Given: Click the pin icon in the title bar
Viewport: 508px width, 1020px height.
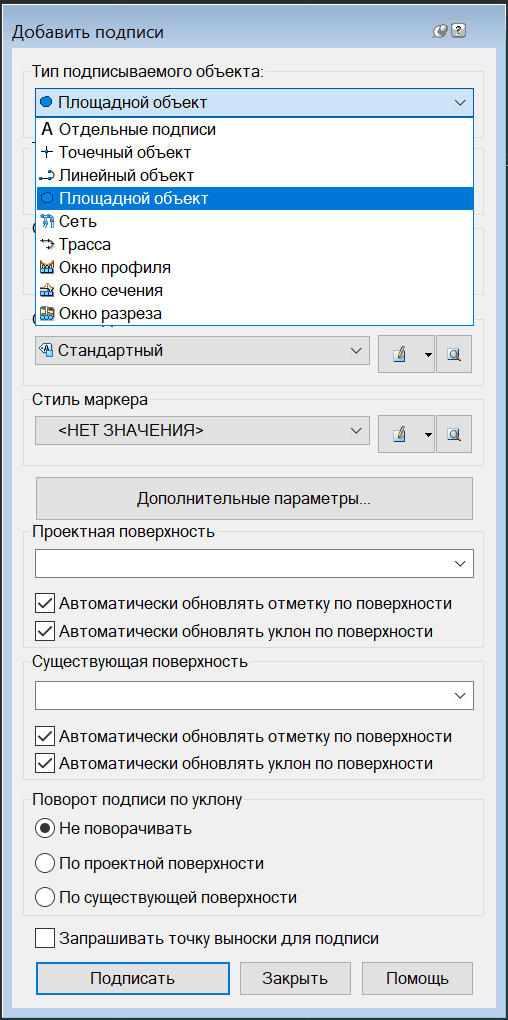Looking at the screenshot, I should (442, 31).
